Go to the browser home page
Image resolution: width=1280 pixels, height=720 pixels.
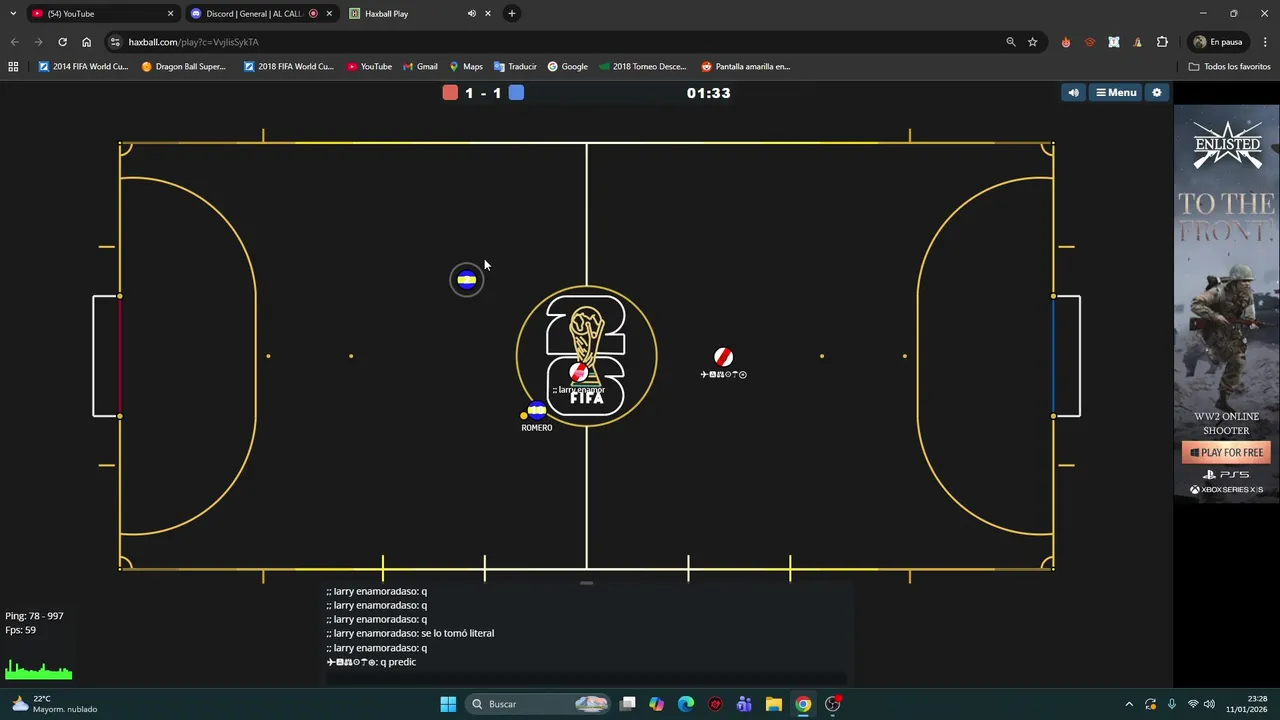(x=87, y=42)
